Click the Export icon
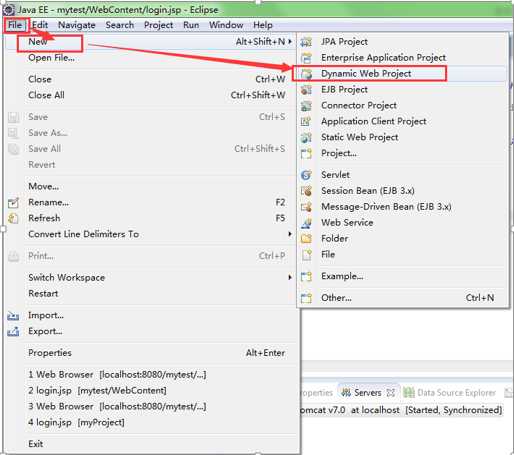 click(13, 331)
